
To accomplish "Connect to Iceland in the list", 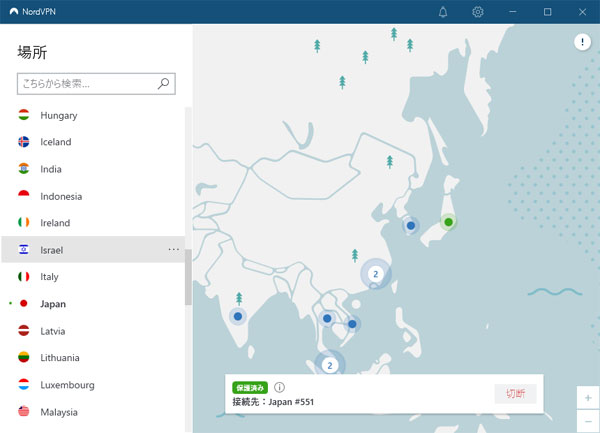I will (93, 142).
